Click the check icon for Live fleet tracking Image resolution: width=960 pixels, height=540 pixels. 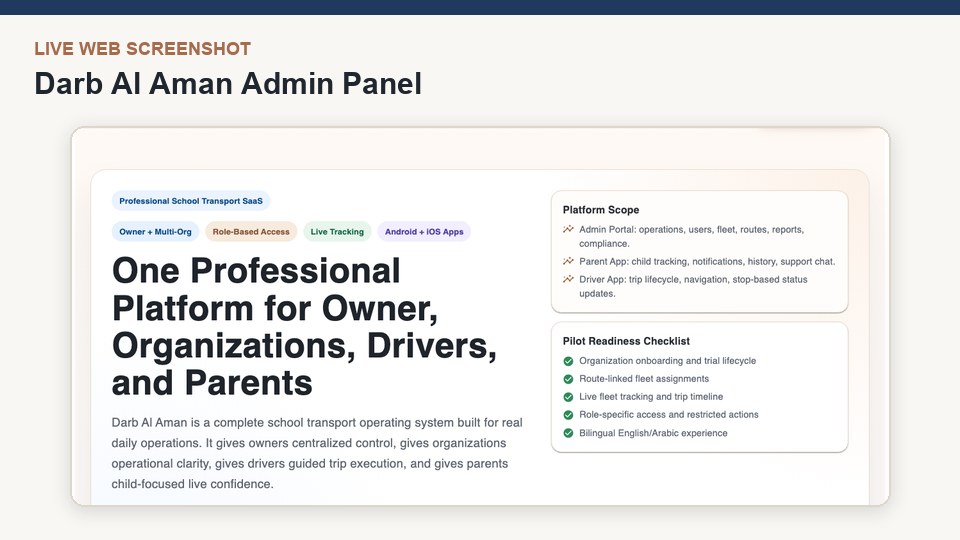click(x=568, y=397)
